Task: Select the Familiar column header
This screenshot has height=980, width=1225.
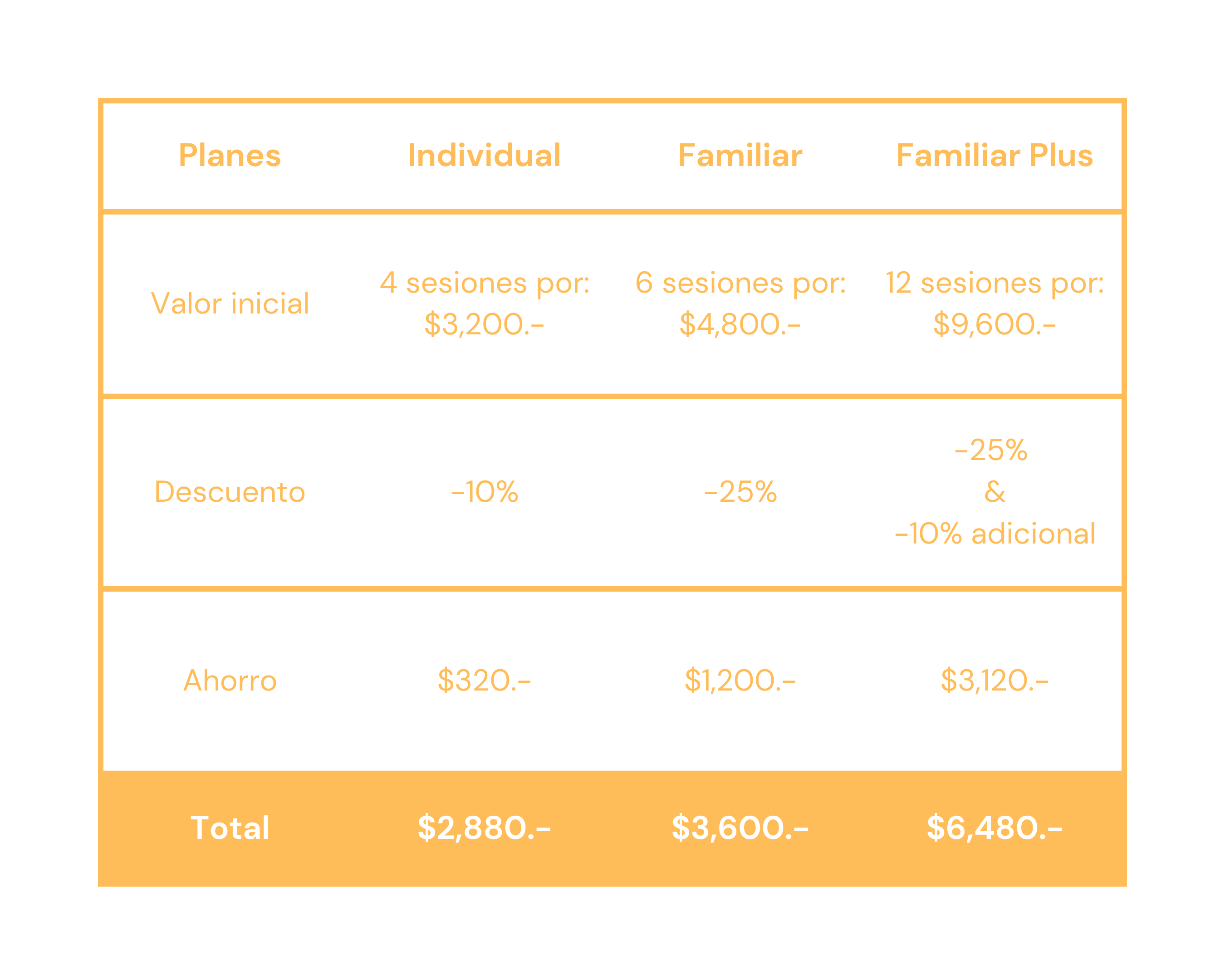Action: [x=740, y=156]
